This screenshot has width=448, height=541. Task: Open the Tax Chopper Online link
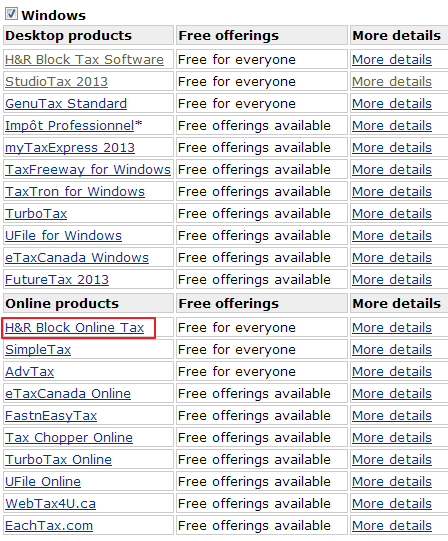click(x=69, y=438)
